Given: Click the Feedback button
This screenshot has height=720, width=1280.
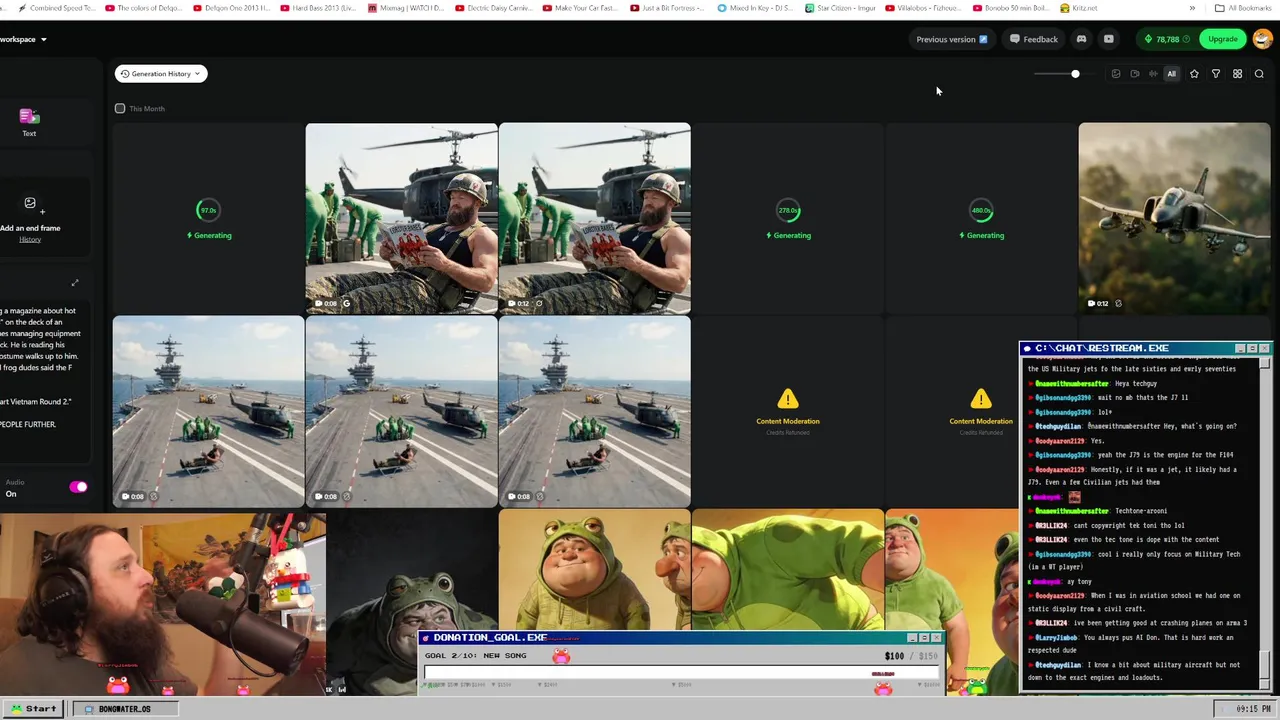Looking at the screenshot, I should pyautogui.click(x=1033, y=39).
